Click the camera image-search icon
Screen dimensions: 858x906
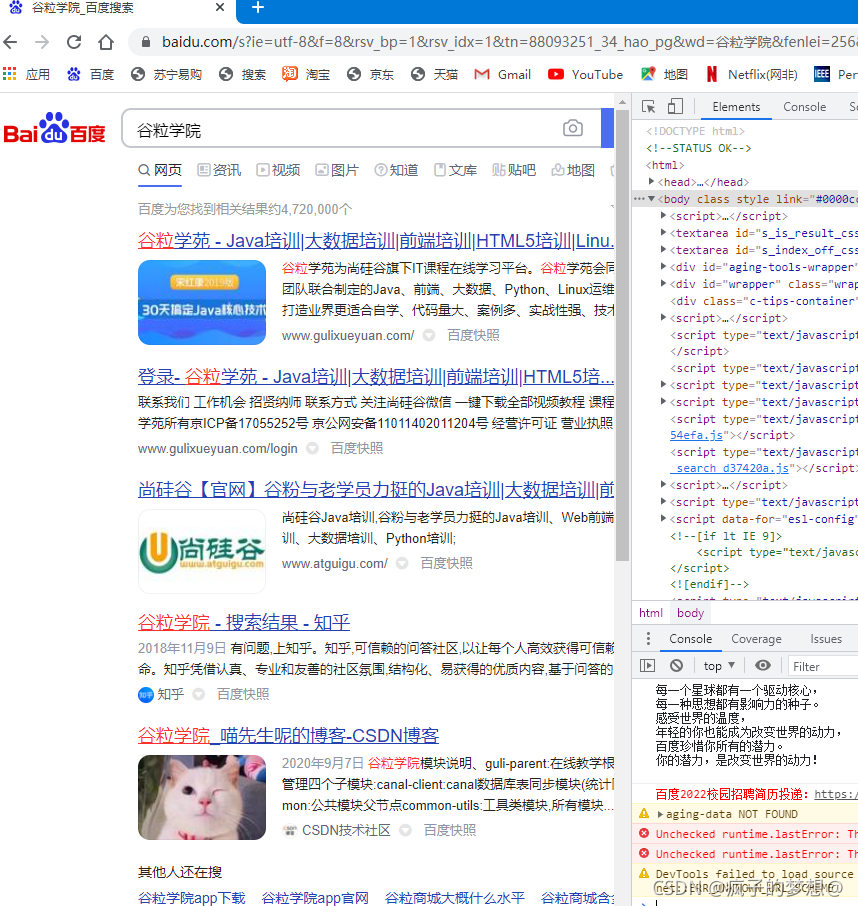point(573,128)
